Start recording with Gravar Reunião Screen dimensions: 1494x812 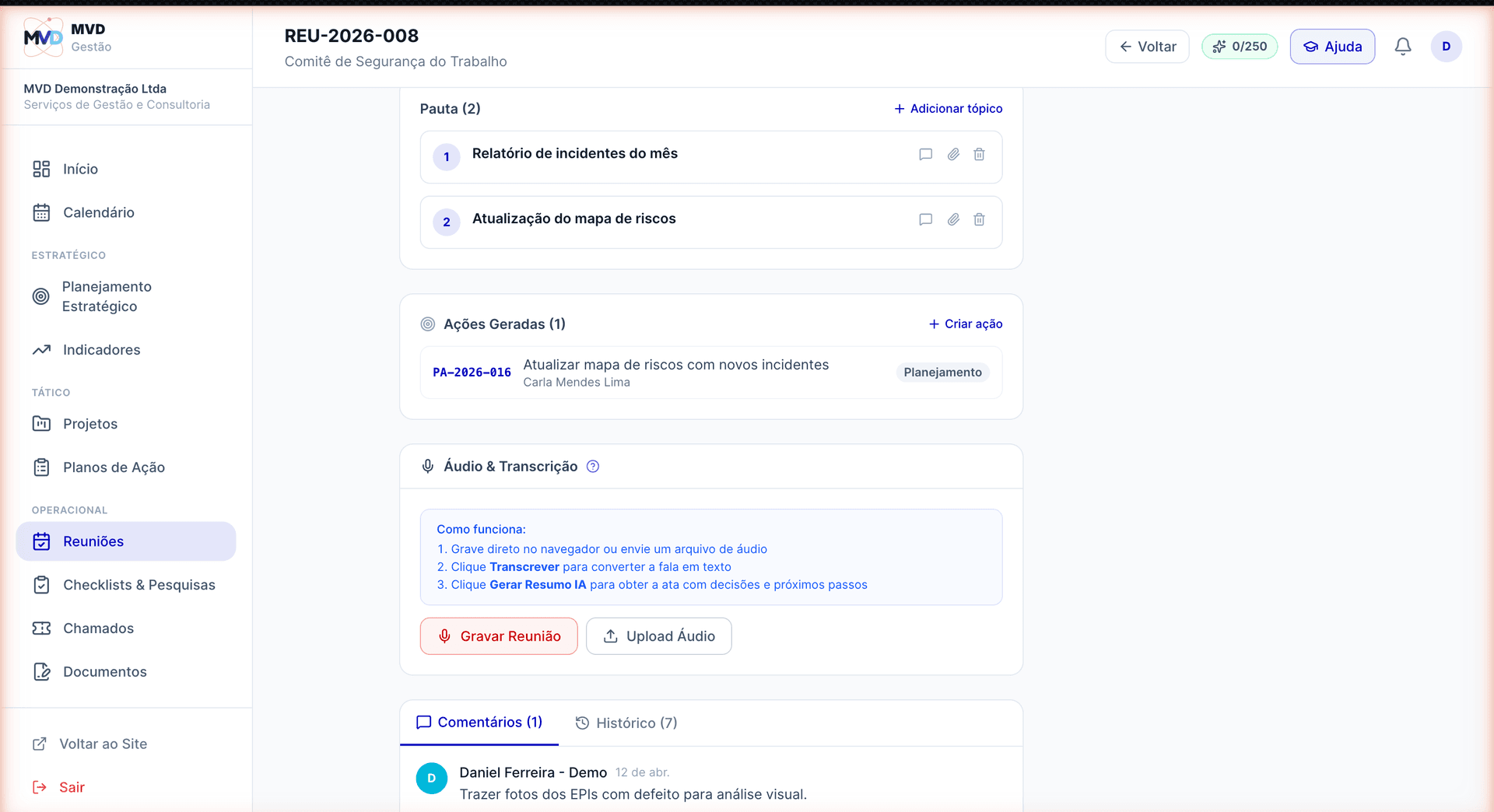(499, 636)
